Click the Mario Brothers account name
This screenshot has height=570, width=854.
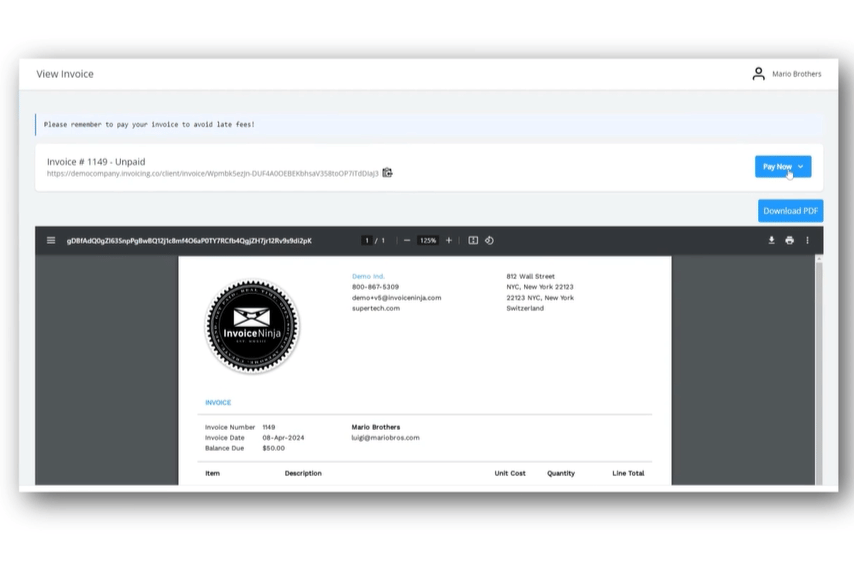(796, 73)
